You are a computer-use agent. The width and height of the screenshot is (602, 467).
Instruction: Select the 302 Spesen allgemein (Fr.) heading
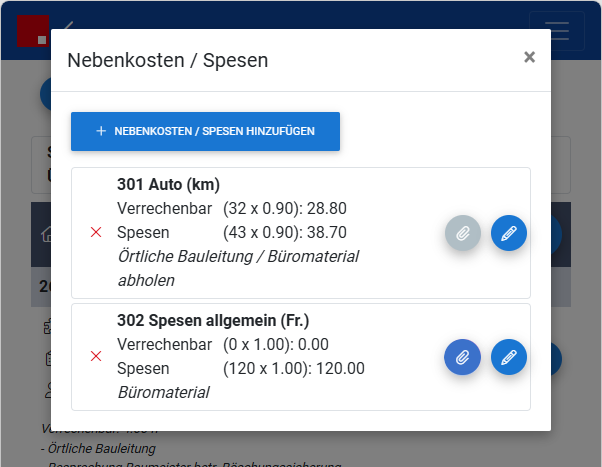[213, 320]
